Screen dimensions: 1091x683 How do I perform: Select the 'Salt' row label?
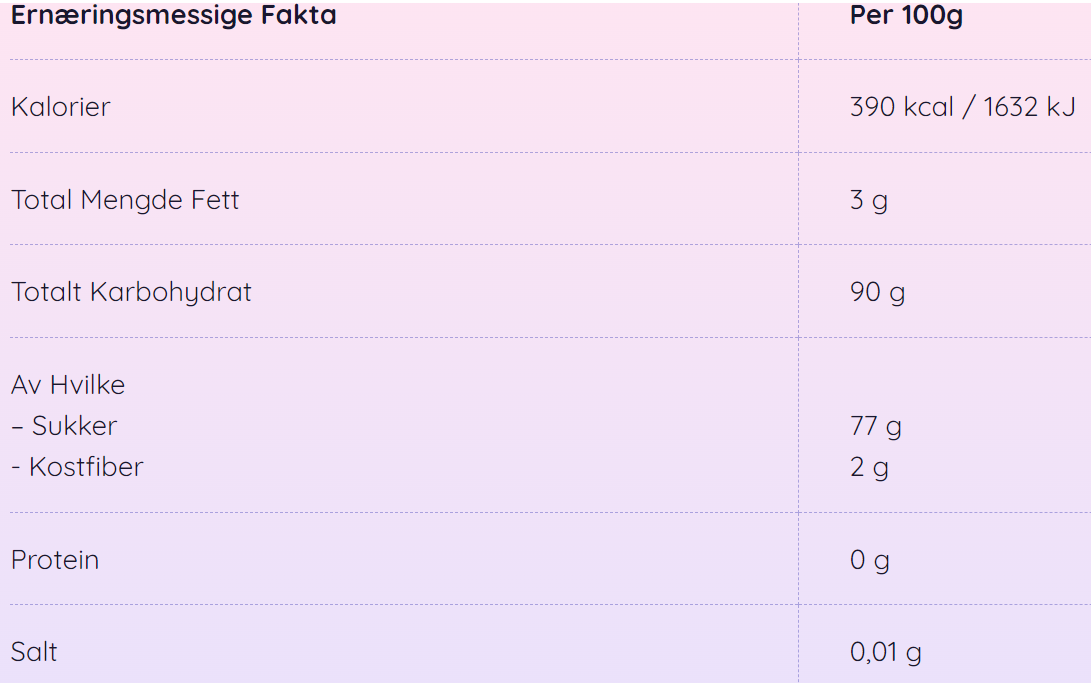34,652
